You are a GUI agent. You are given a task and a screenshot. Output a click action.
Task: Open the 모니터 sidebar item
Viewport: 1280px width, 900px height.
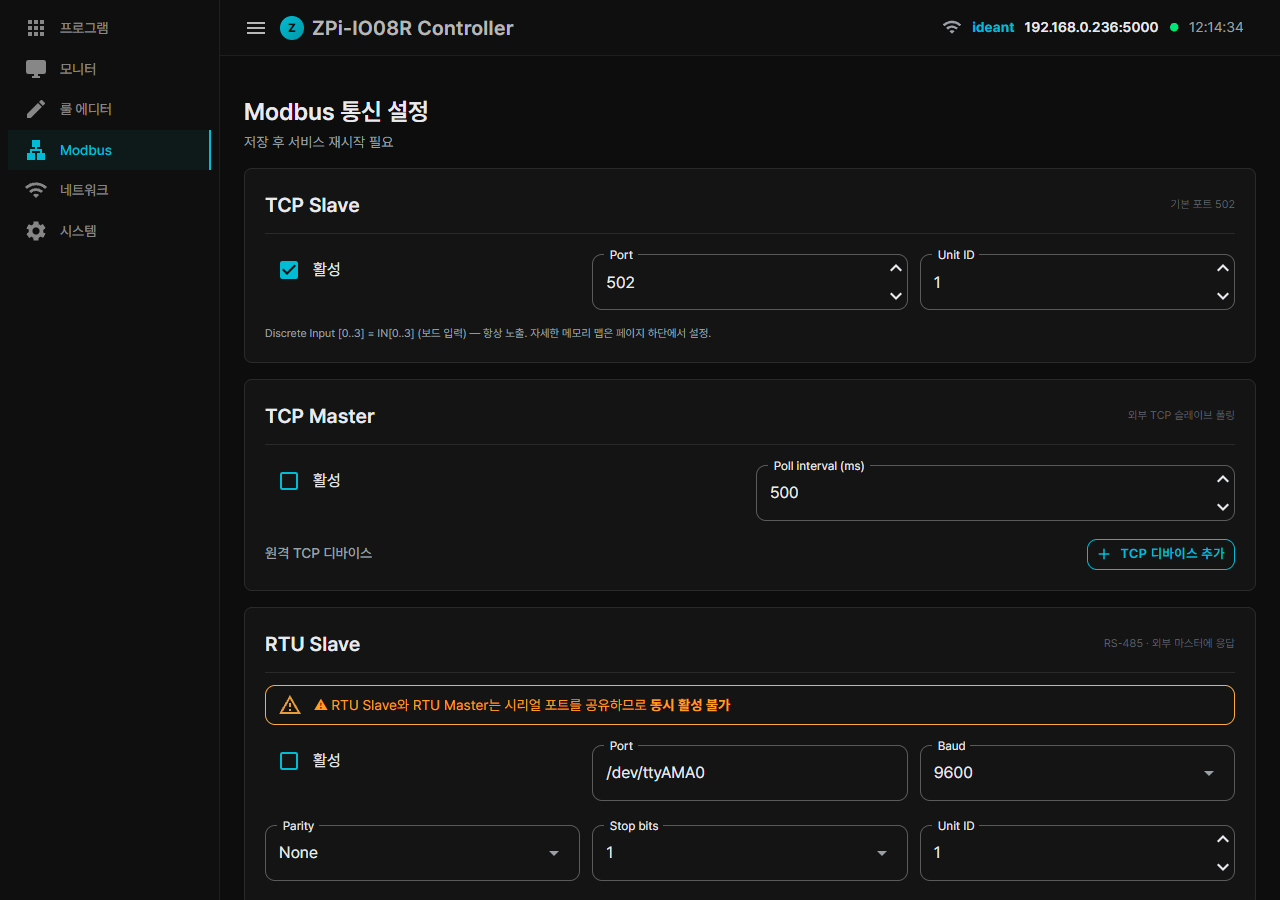109,69
